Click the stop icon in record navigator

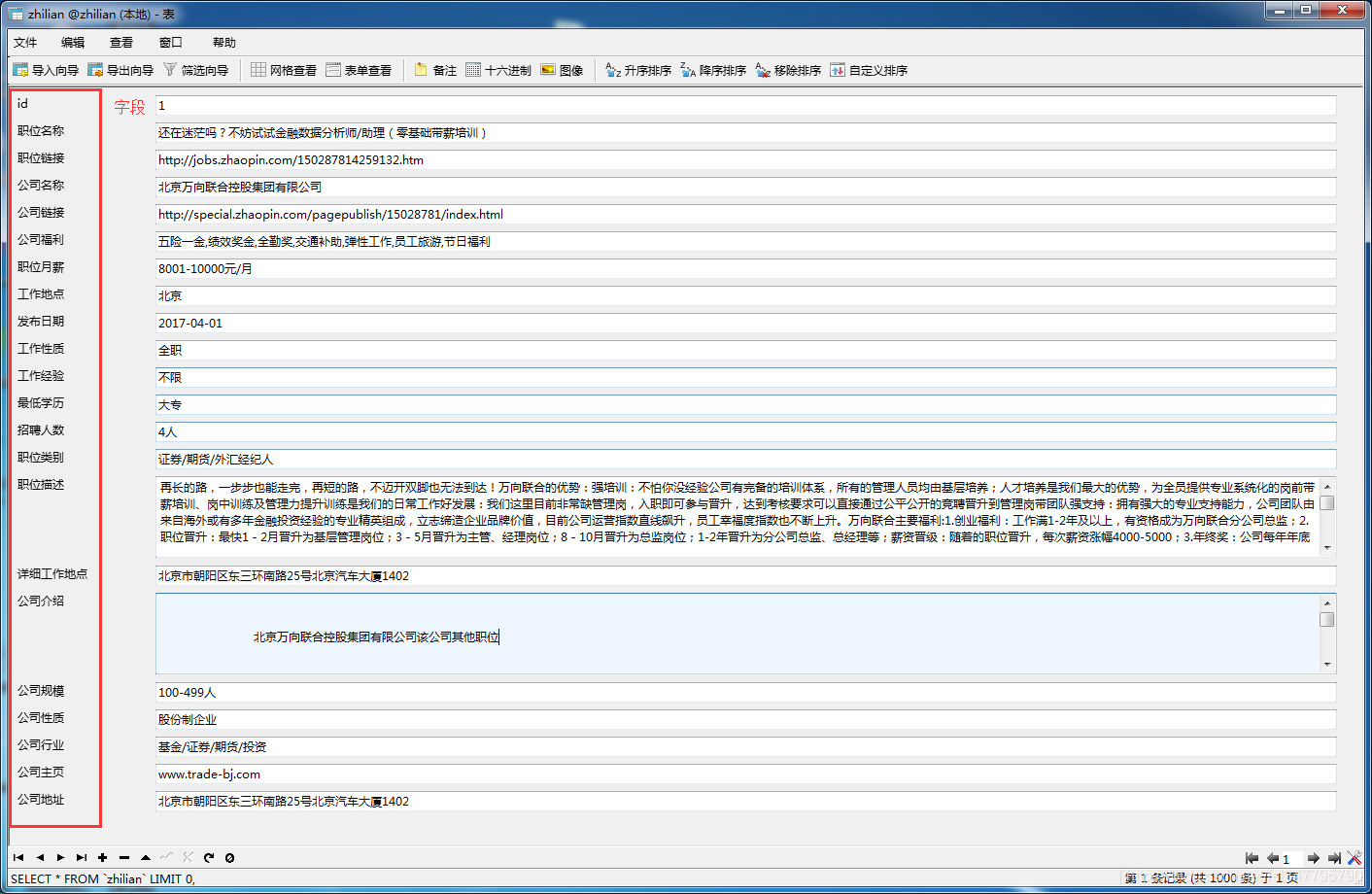229,857
